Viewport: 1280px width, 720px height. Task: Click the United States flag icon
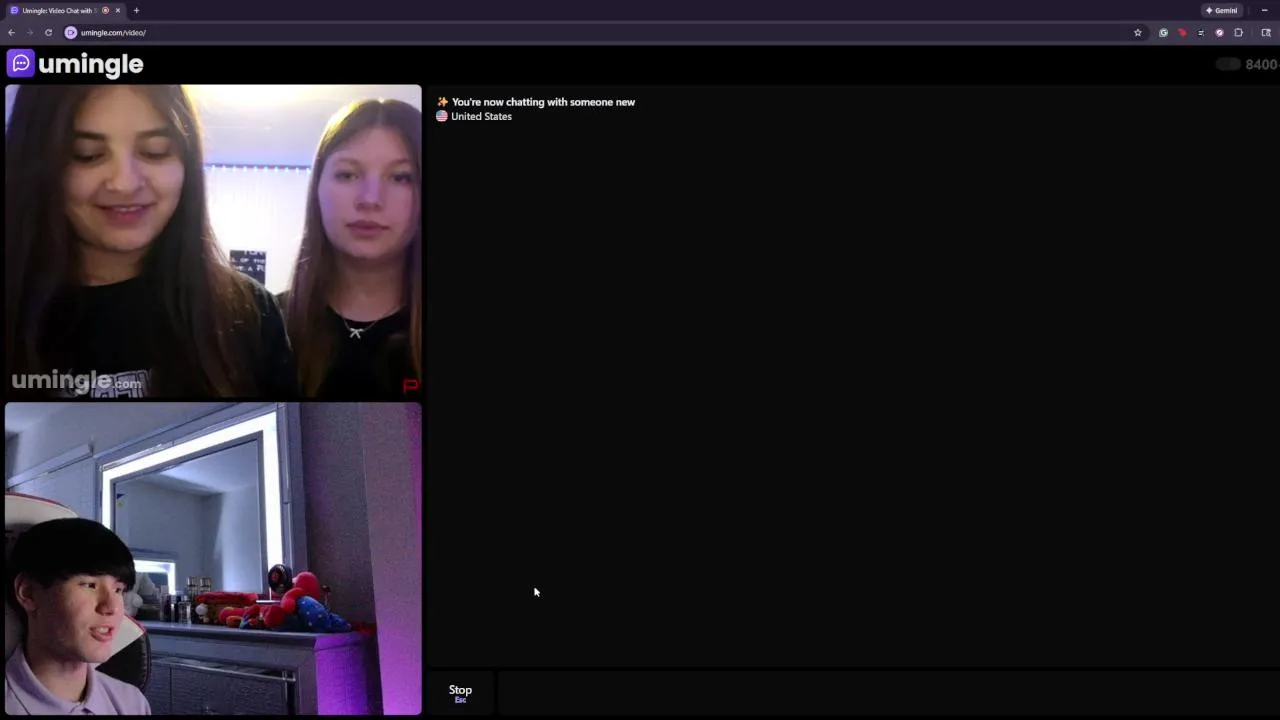click(441, 116)
